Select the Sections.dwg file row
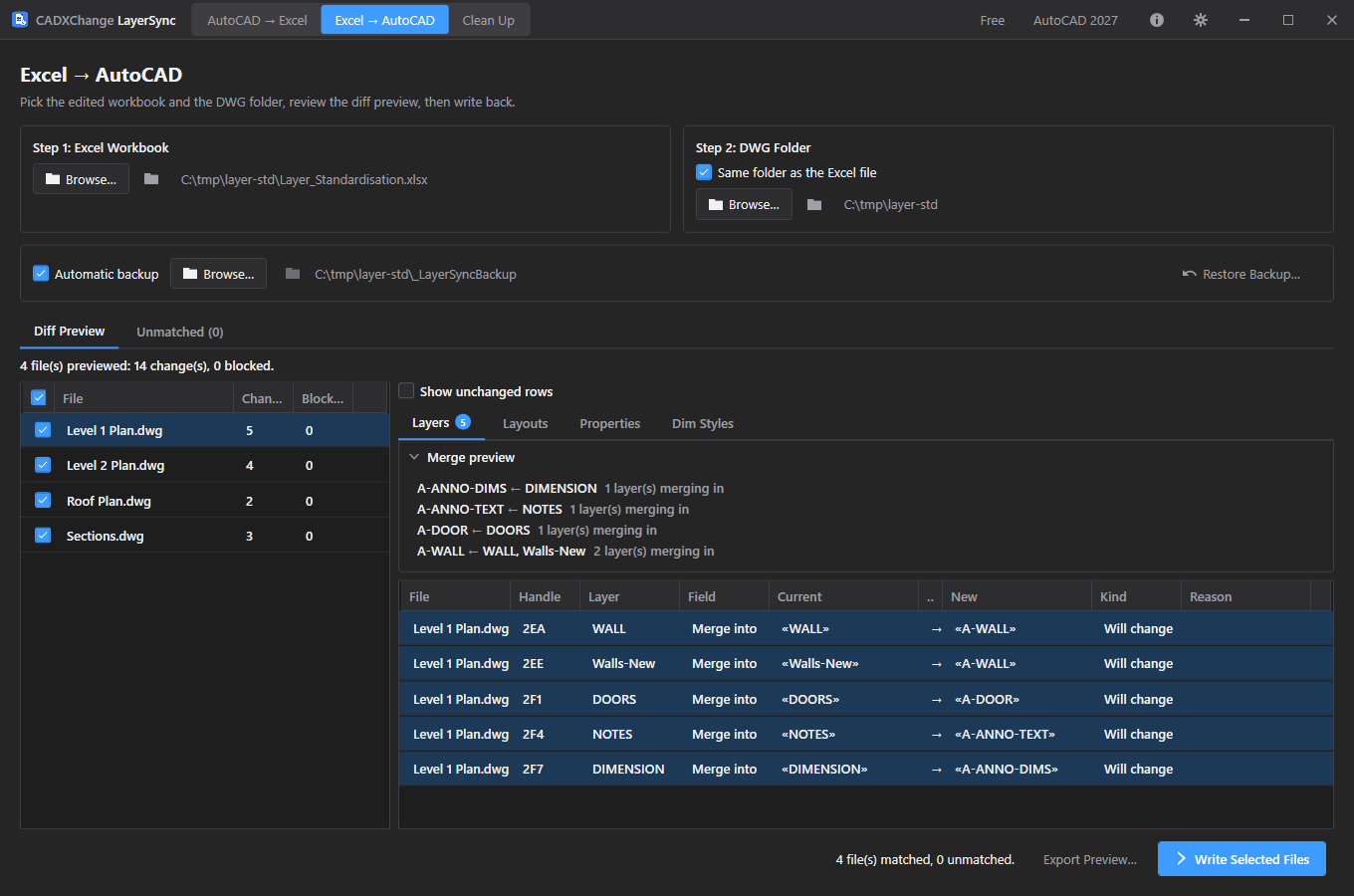 tap(205, 535)
